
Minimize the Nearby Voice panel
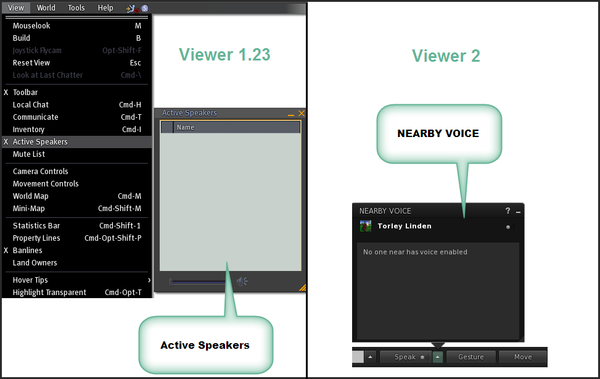point(518,212)
